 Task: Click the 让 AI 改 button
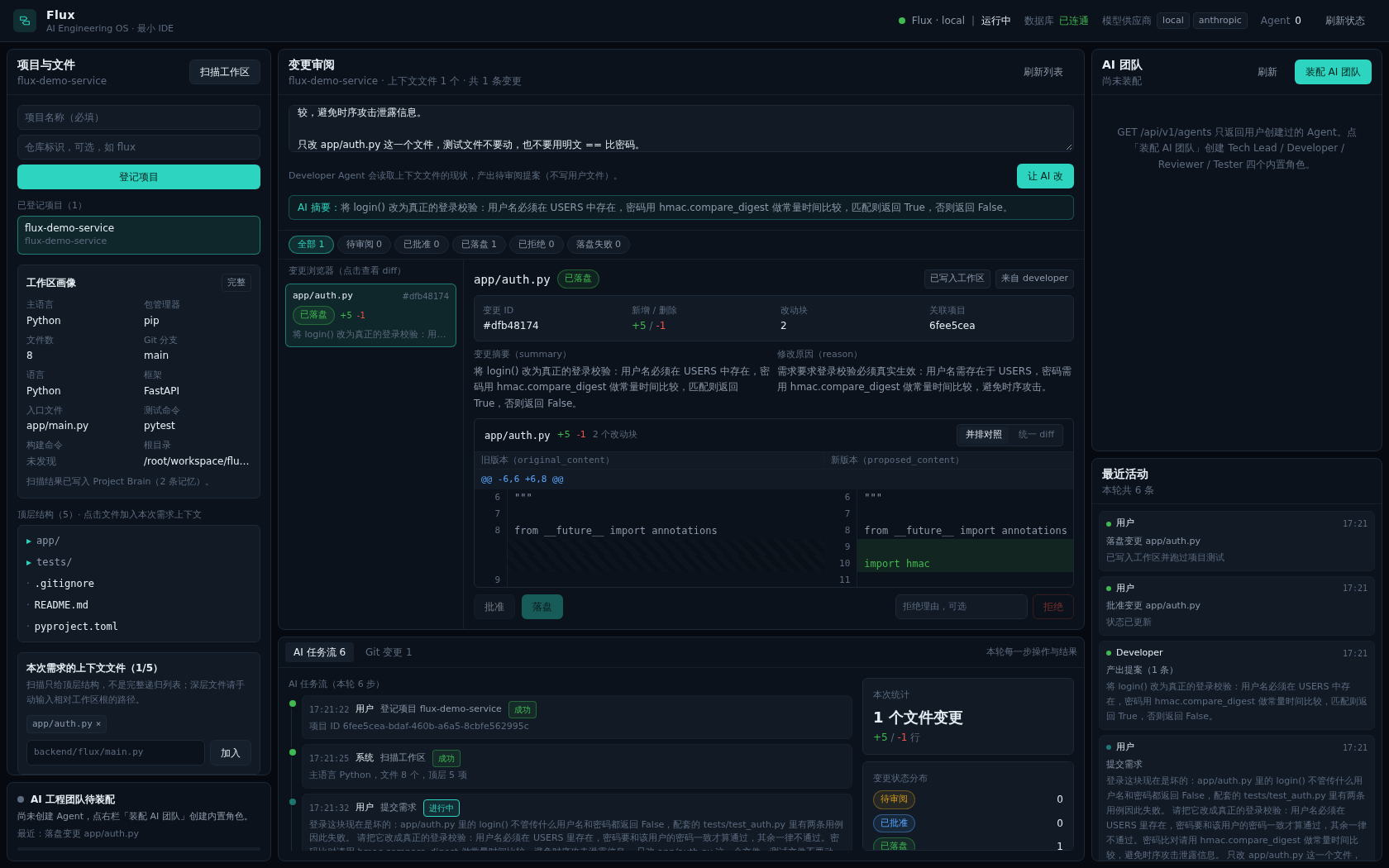(x=1045, y=176)
